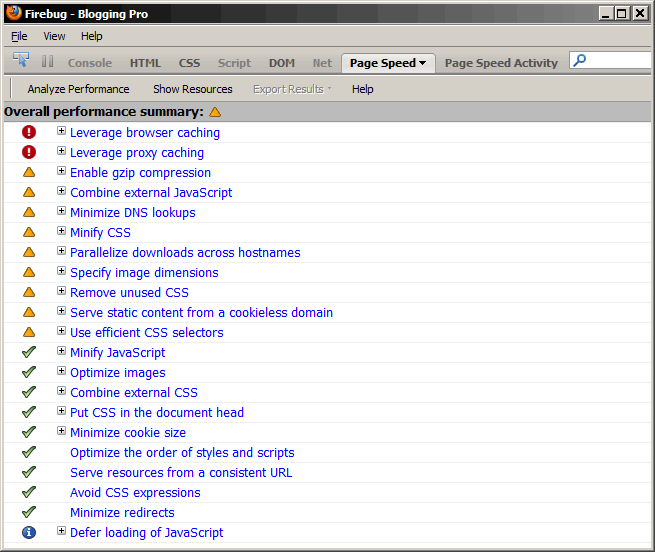Expand the Leverage proxy caching rule
The width and height of the screenshot is (655, 552).
click(61, 151)
